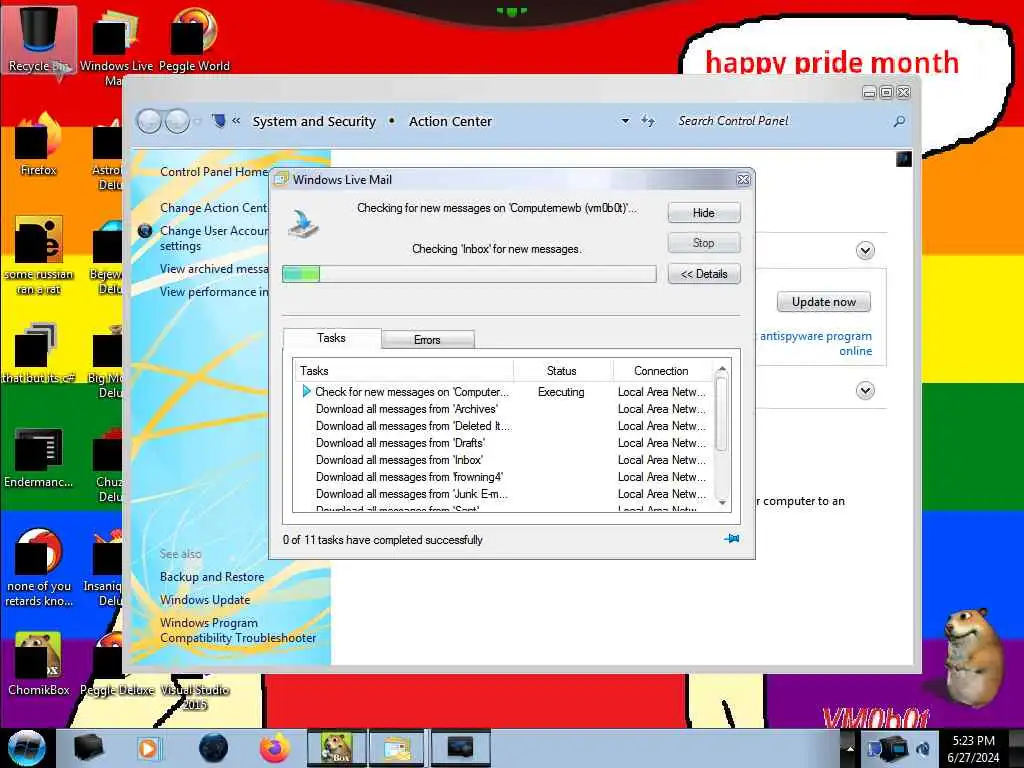Switch to the Errors tab
Viewport: 1024px width, 768px height.
(428, 340)
